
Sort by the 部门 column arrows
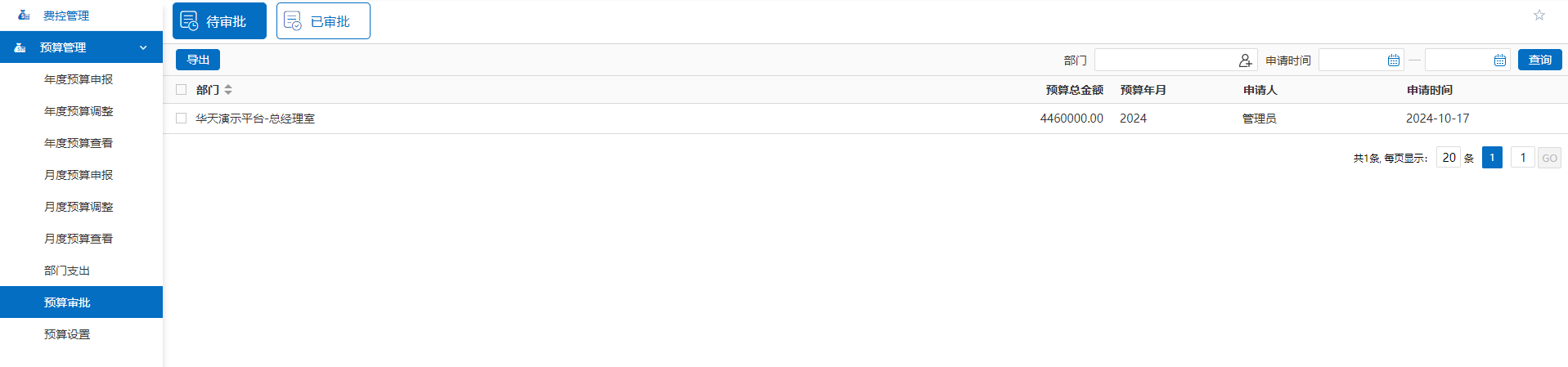click(228, 90)
